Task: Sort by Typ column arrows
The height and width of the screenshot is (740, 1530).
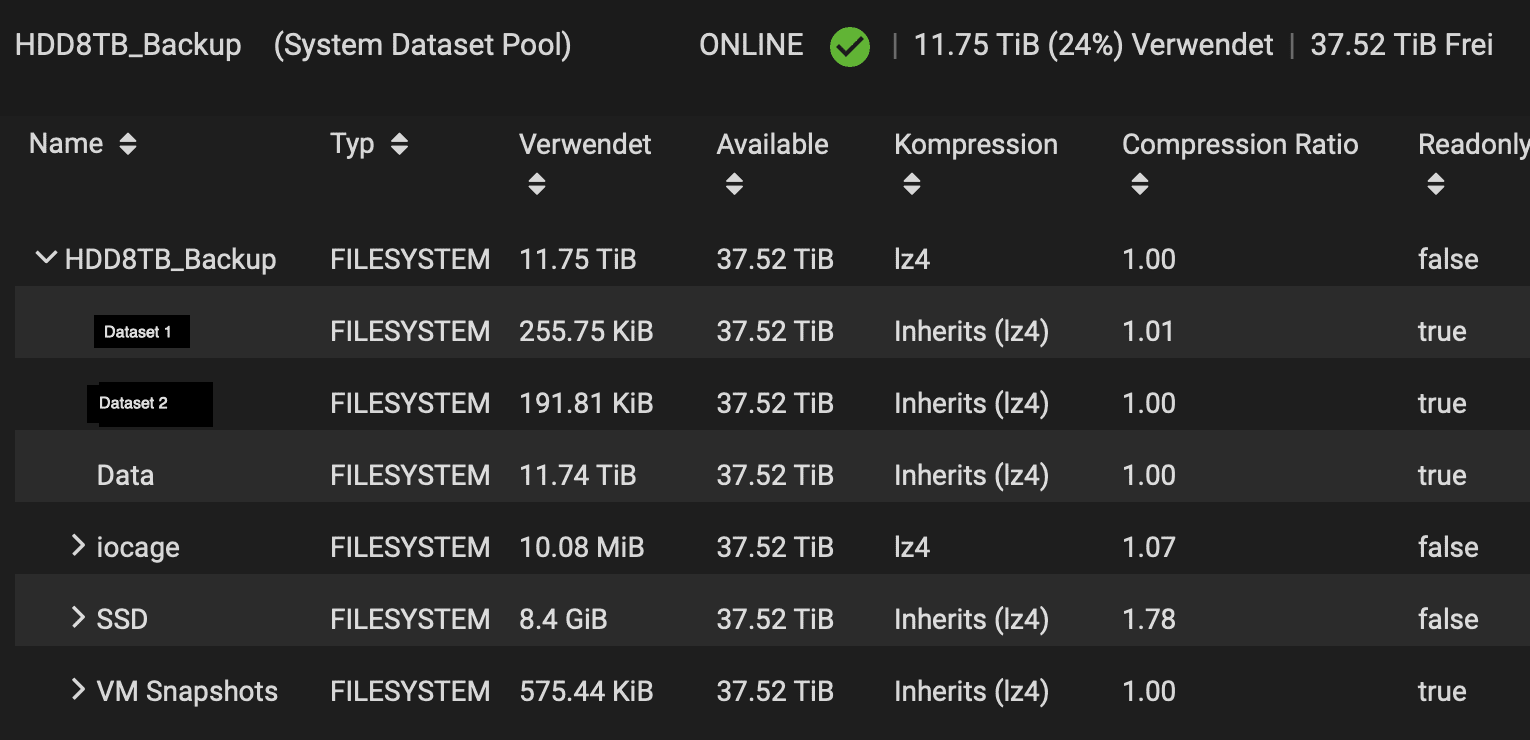Action: tap(399, 144)
